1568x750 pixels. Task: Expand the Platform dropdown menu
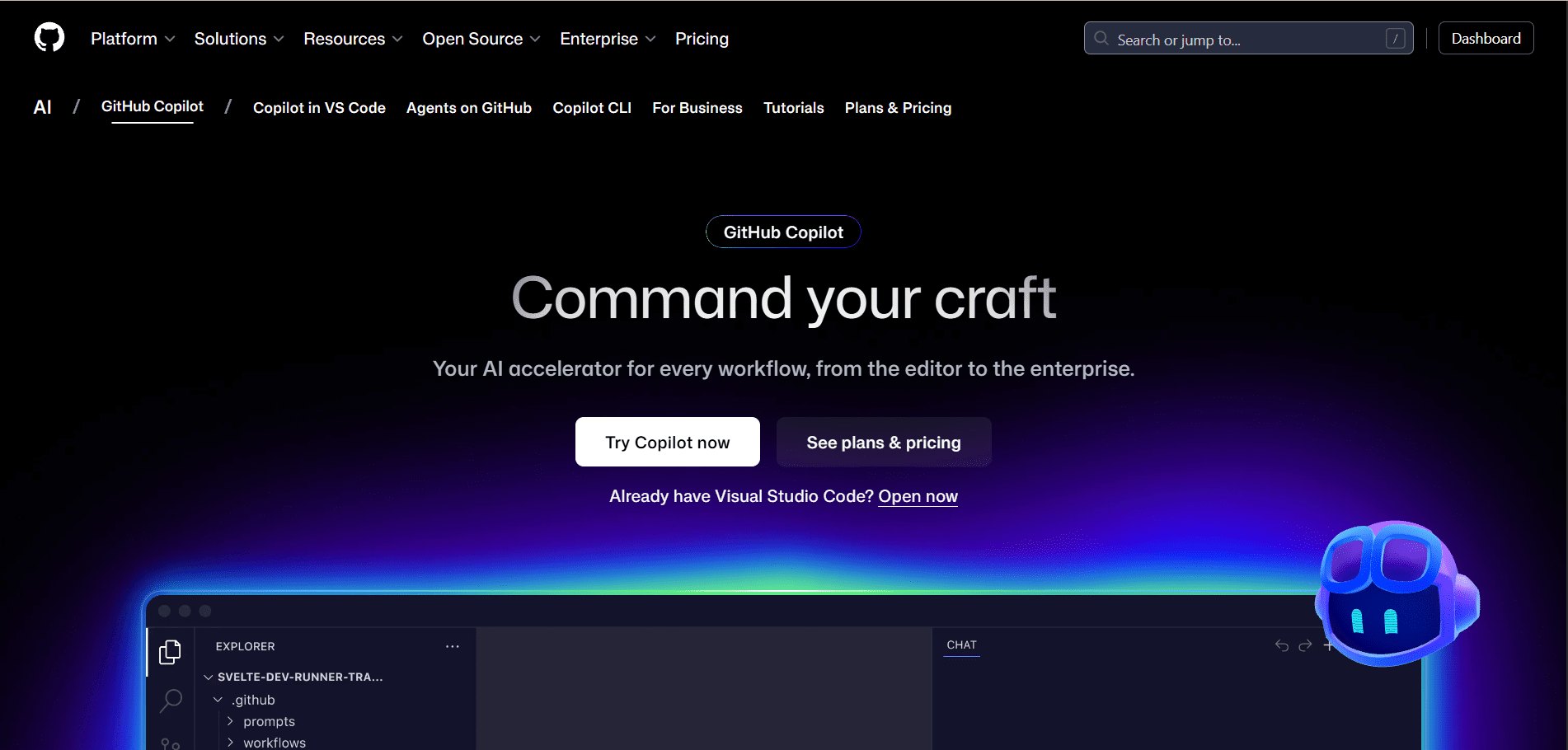[x=133, y=39]
